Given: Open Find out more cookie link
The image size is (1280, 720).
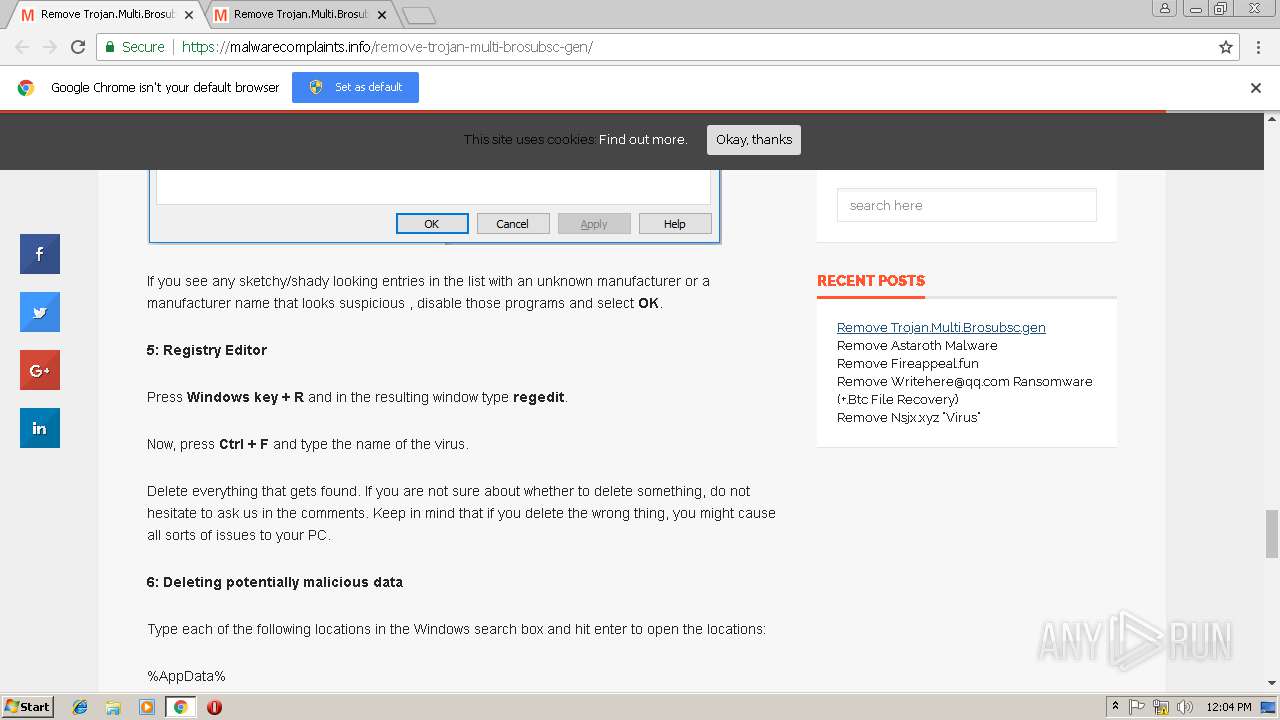Looking at the screenshot, I should 643,140.
